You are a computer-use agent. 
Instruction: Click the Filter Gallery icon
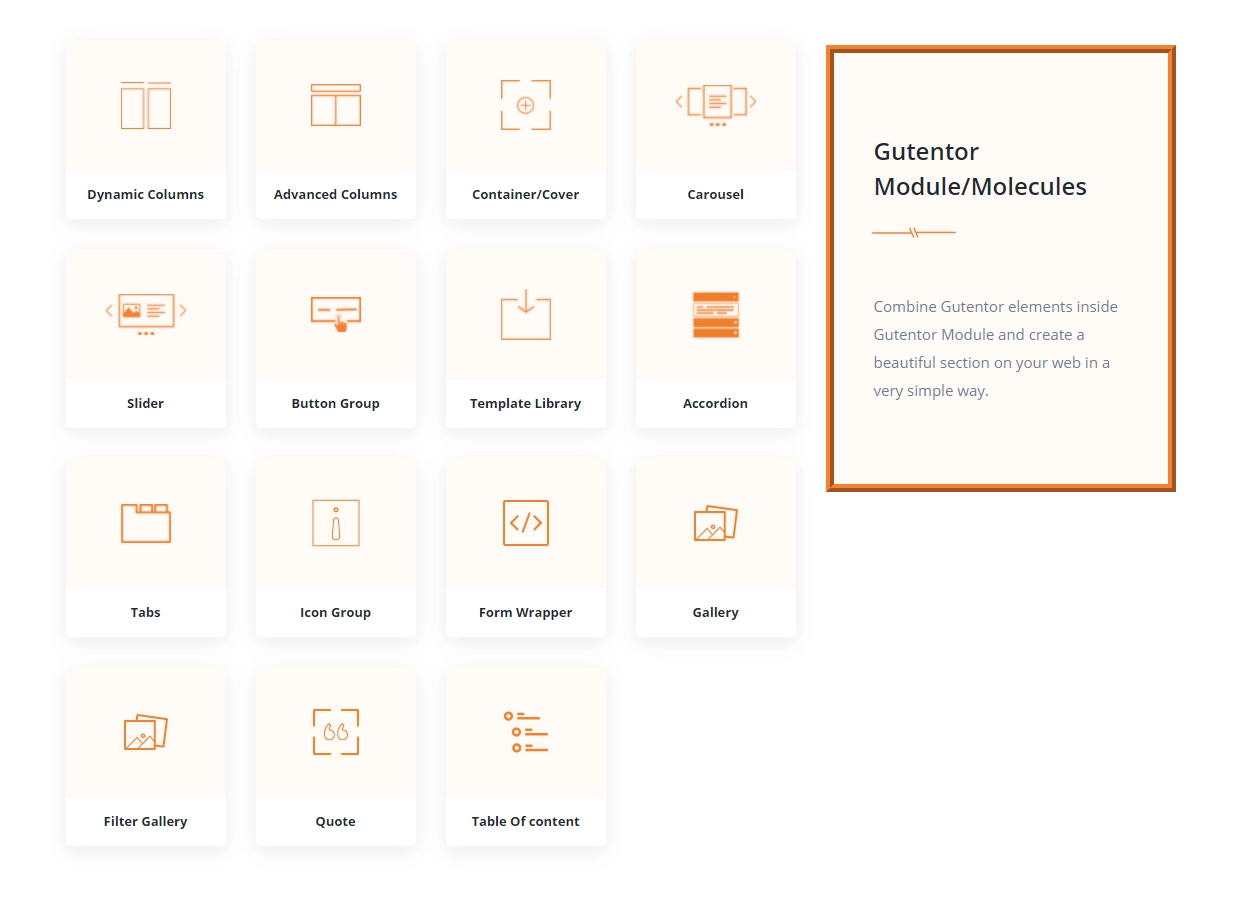click(x=146, y=732)
